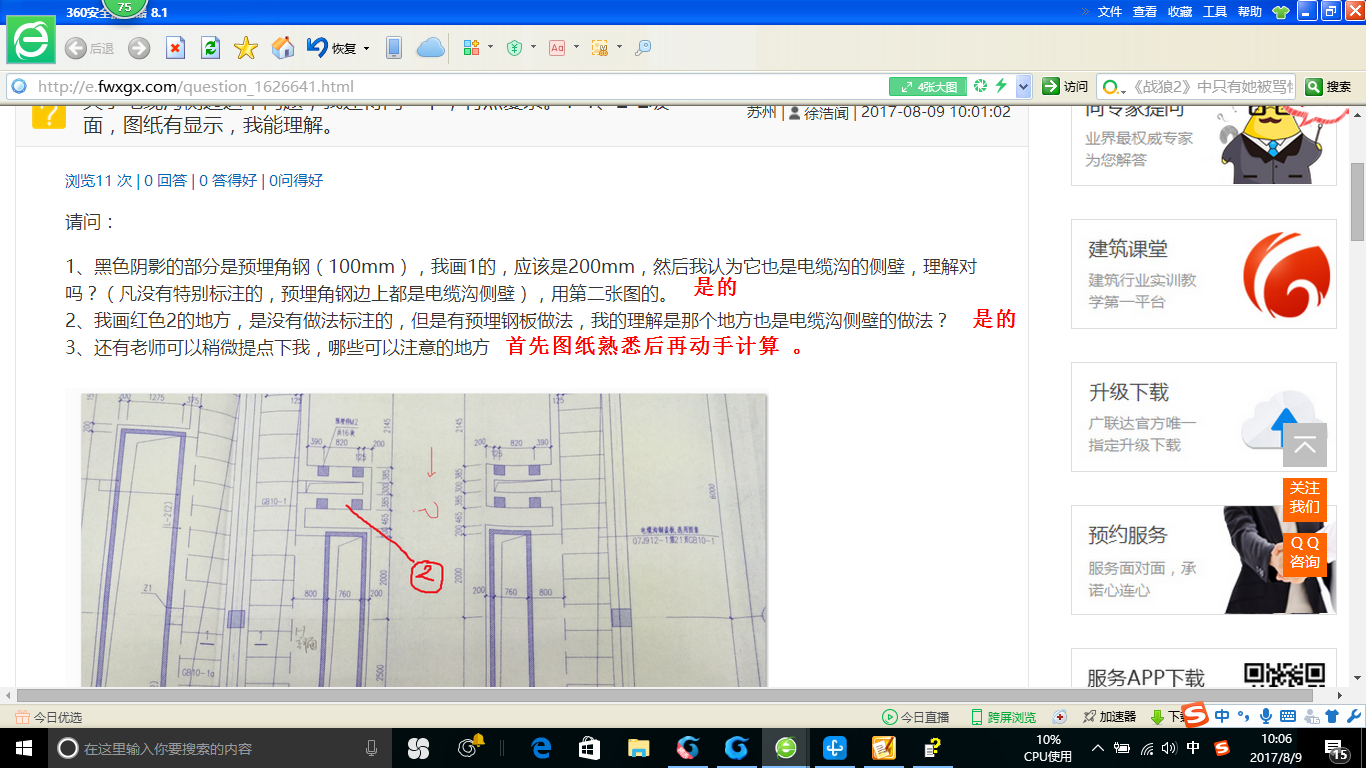The image size is (1366, 768).
Task: Open the 建筑课堂 sidebar panel
Action: (1204, 274)
